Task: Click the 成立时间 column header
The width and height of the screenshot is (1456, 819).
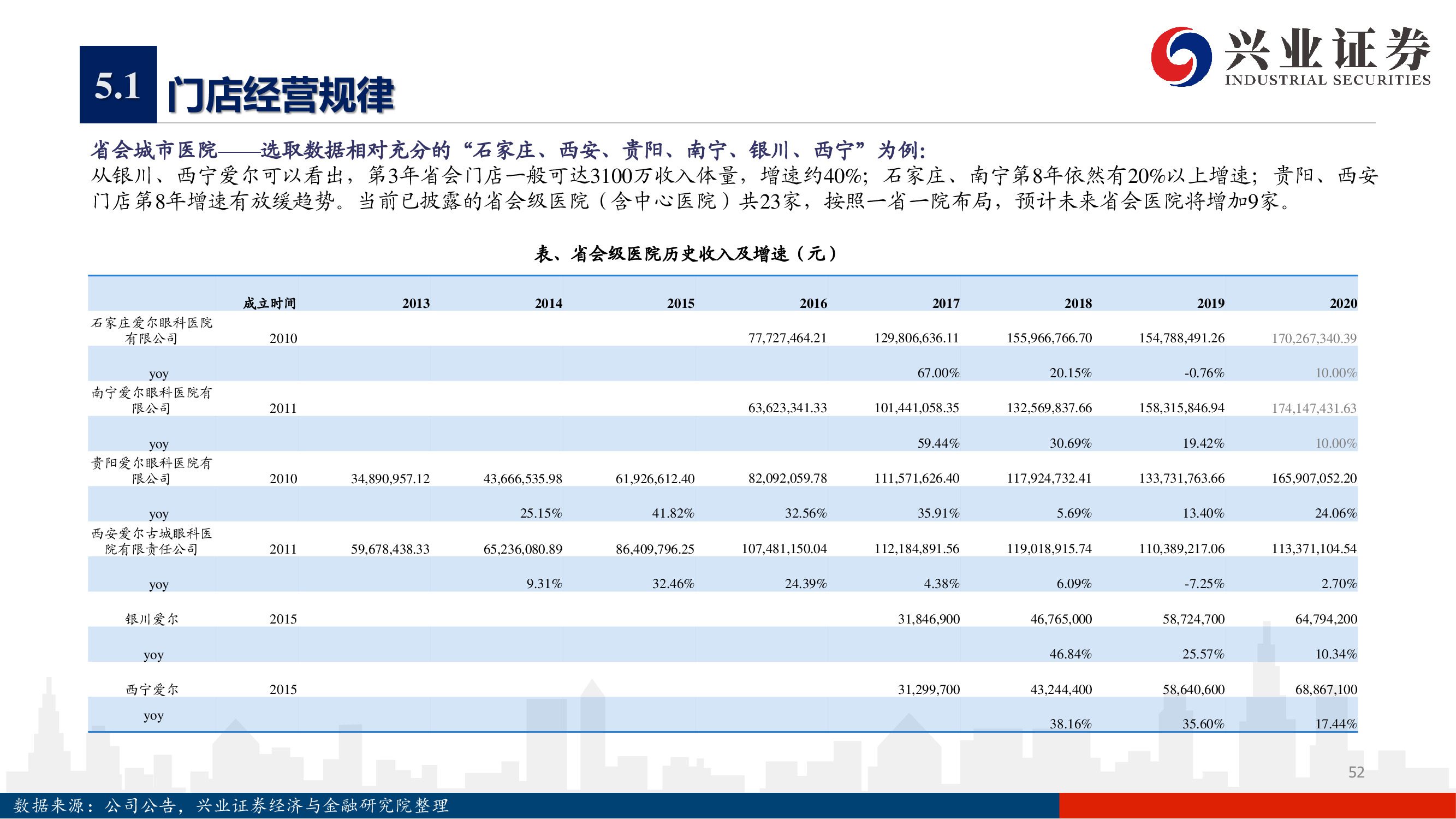Action: 270,304
